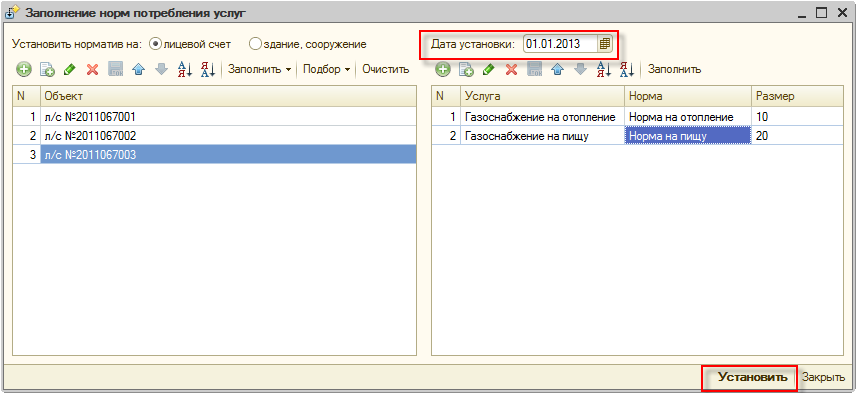
Task: Select row л/с №2011067003
Action: point(215,155)
